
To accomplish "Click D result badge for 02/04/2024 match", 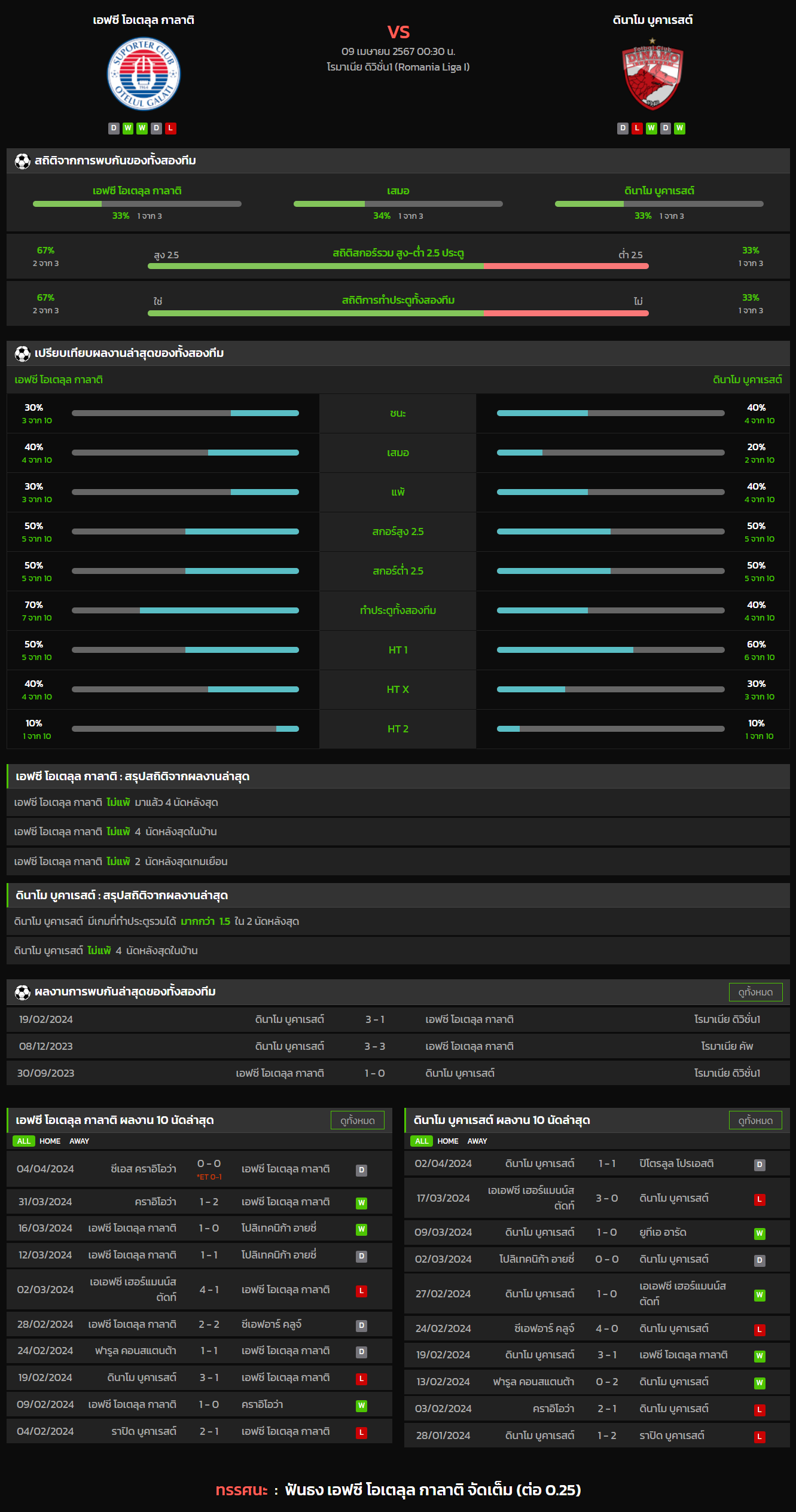I will [x=760, y=1164].
